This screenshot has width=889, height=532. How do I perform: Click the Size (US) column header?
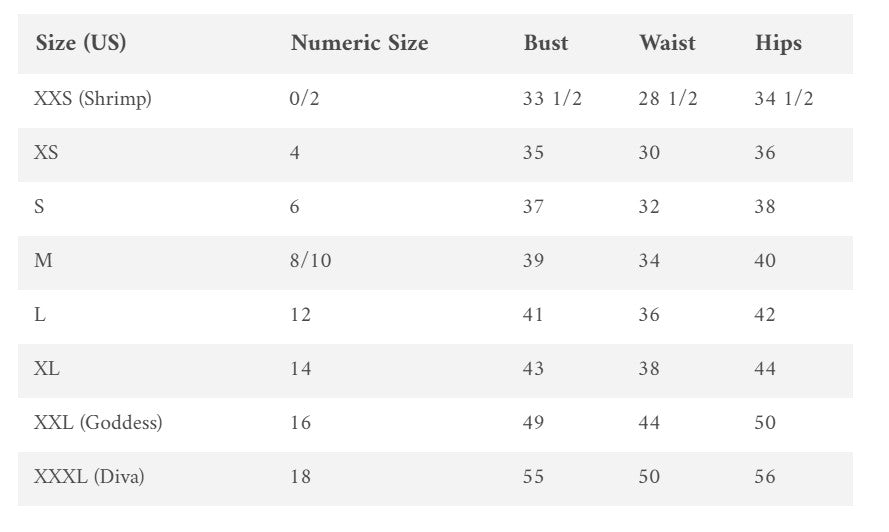81,43
